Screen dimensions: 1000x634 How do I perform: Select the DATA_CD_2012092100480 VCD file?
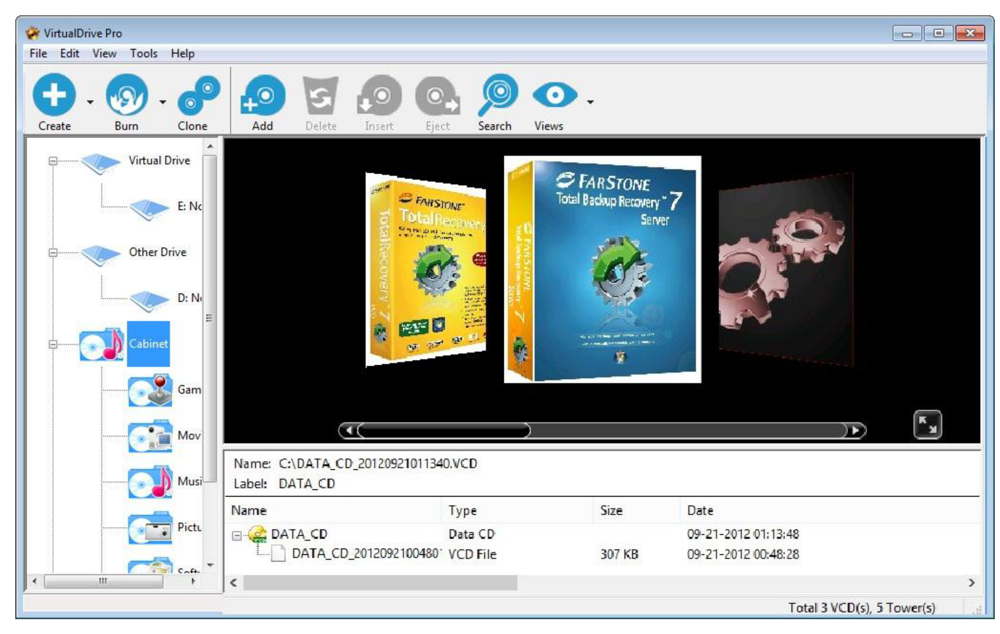point(367,554)
